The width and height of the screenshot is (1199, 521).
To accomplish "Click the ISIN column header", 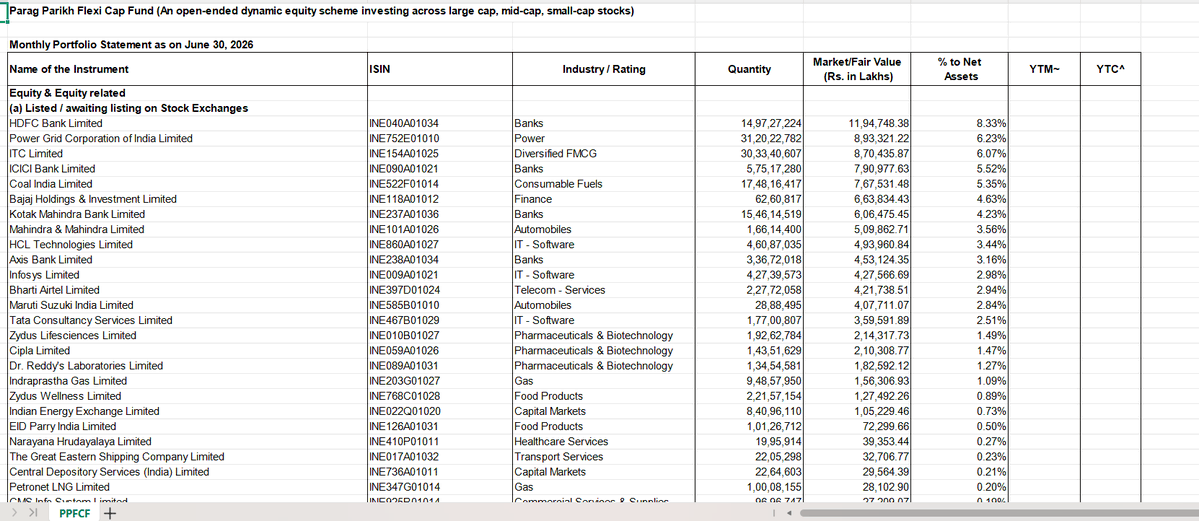I will (x=439, y=69).
